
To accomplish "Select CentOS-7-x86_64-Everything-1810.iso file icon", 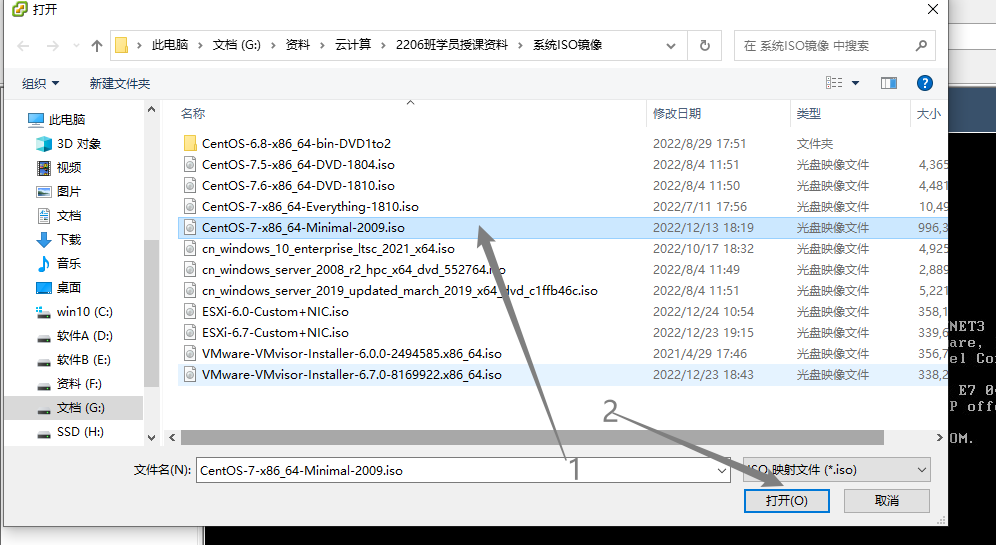I will pos(189,206).
